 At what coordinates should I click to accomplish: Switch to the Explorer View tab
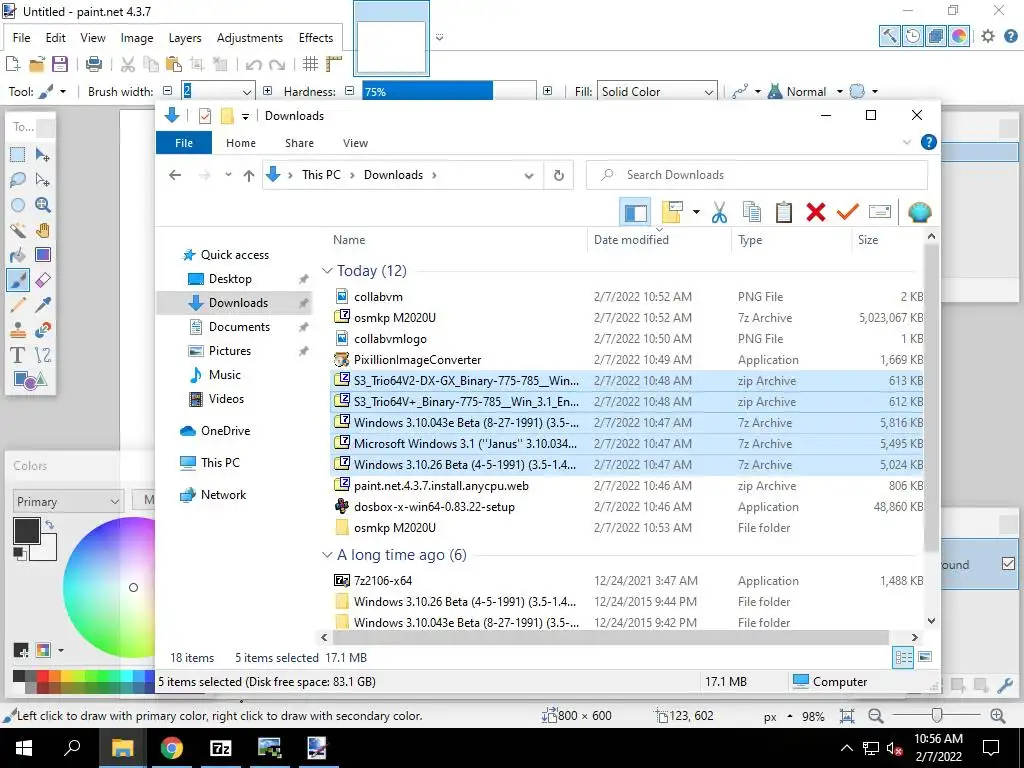tap(355, 142)
